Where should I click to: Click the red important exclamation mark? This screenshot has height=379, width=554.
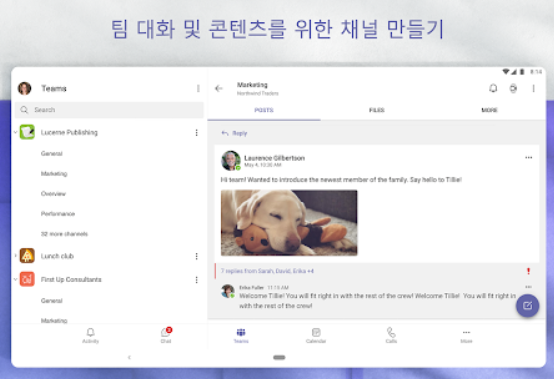coord(529,271)
